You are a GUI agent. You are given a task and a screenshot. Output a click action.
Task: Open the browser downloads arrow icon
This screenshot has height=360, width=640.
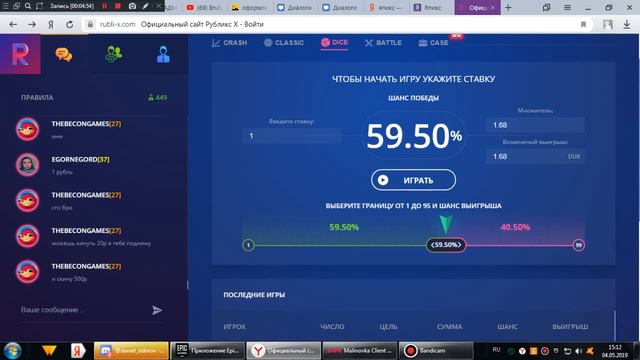627,24
